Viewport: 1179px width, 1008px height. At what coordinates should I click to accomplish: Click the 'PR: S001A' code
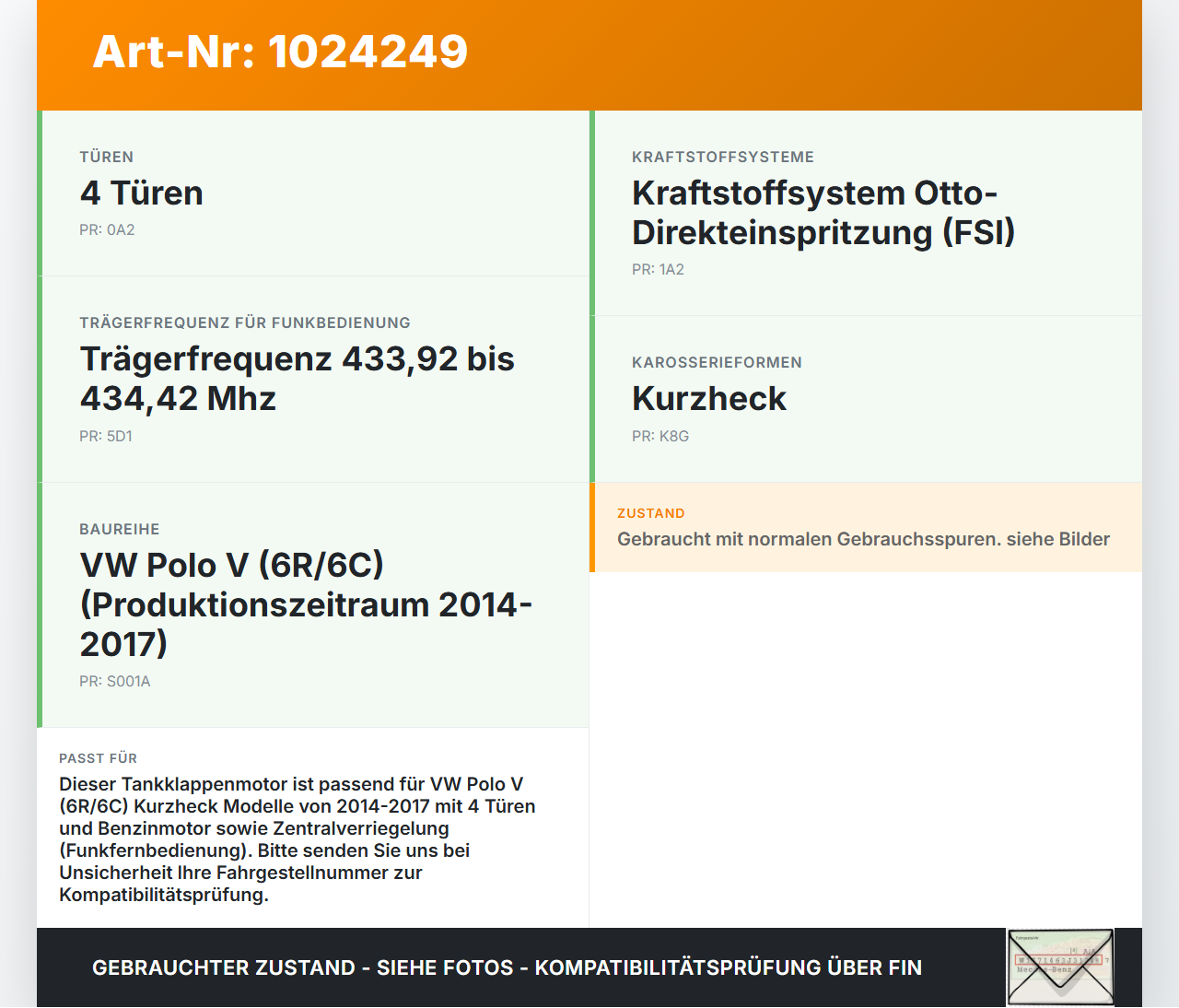[x=115, y=681]
